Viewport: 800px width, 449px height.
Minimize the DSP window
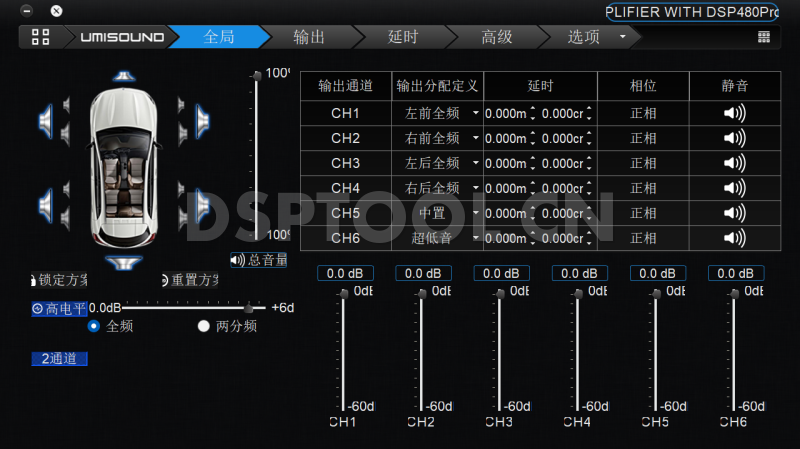27,10
